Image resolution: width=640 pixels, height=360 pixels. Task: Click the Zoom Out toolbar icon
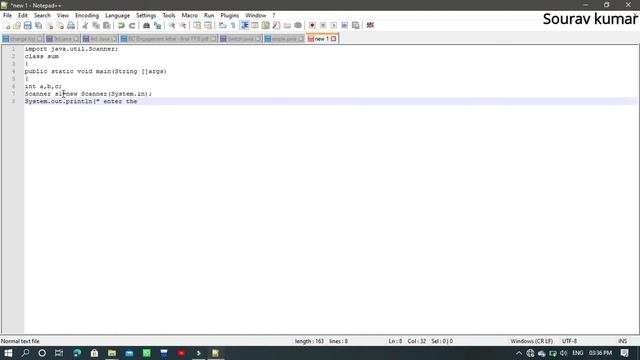pos(182,25)
